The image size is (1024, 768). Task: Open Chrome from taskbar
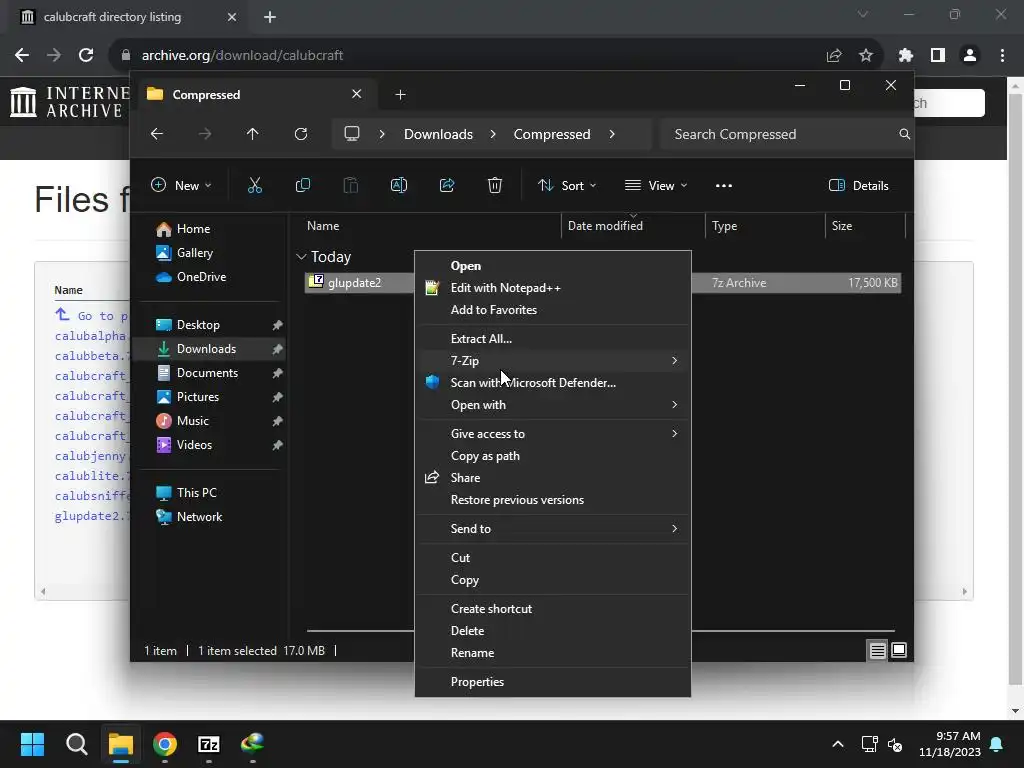(165, 744)
